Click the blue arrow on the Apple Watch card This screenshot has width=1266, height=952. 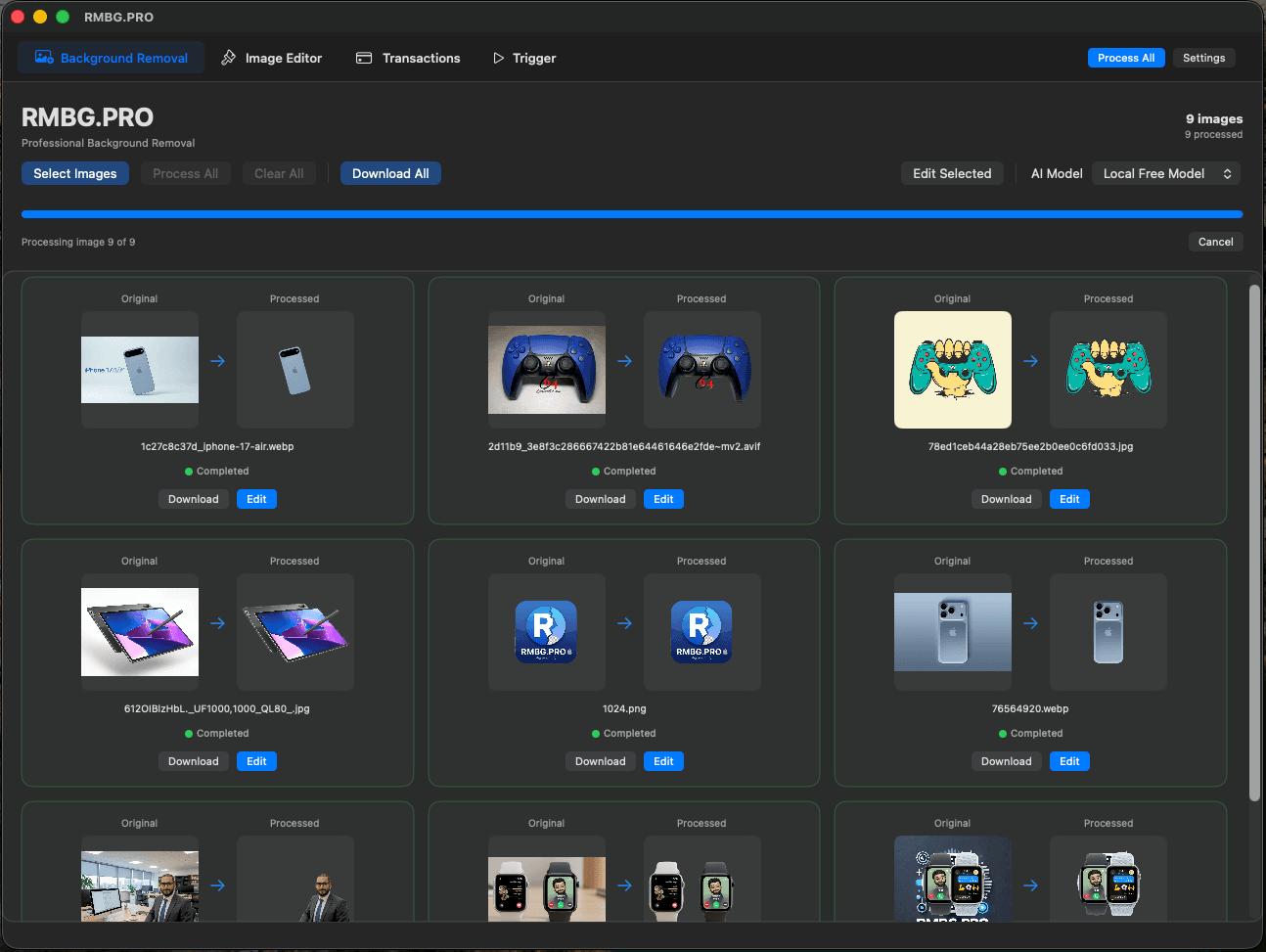[624, 885]
